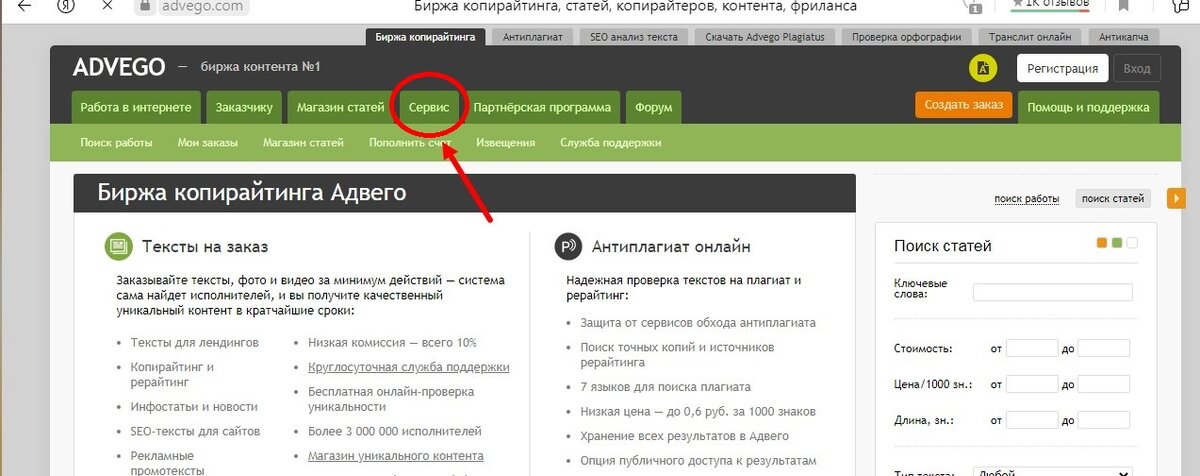Click the Биржа копирайтинга Адвего title
Viewport: 1200px width, 476px height.
[x=252, y=193]
